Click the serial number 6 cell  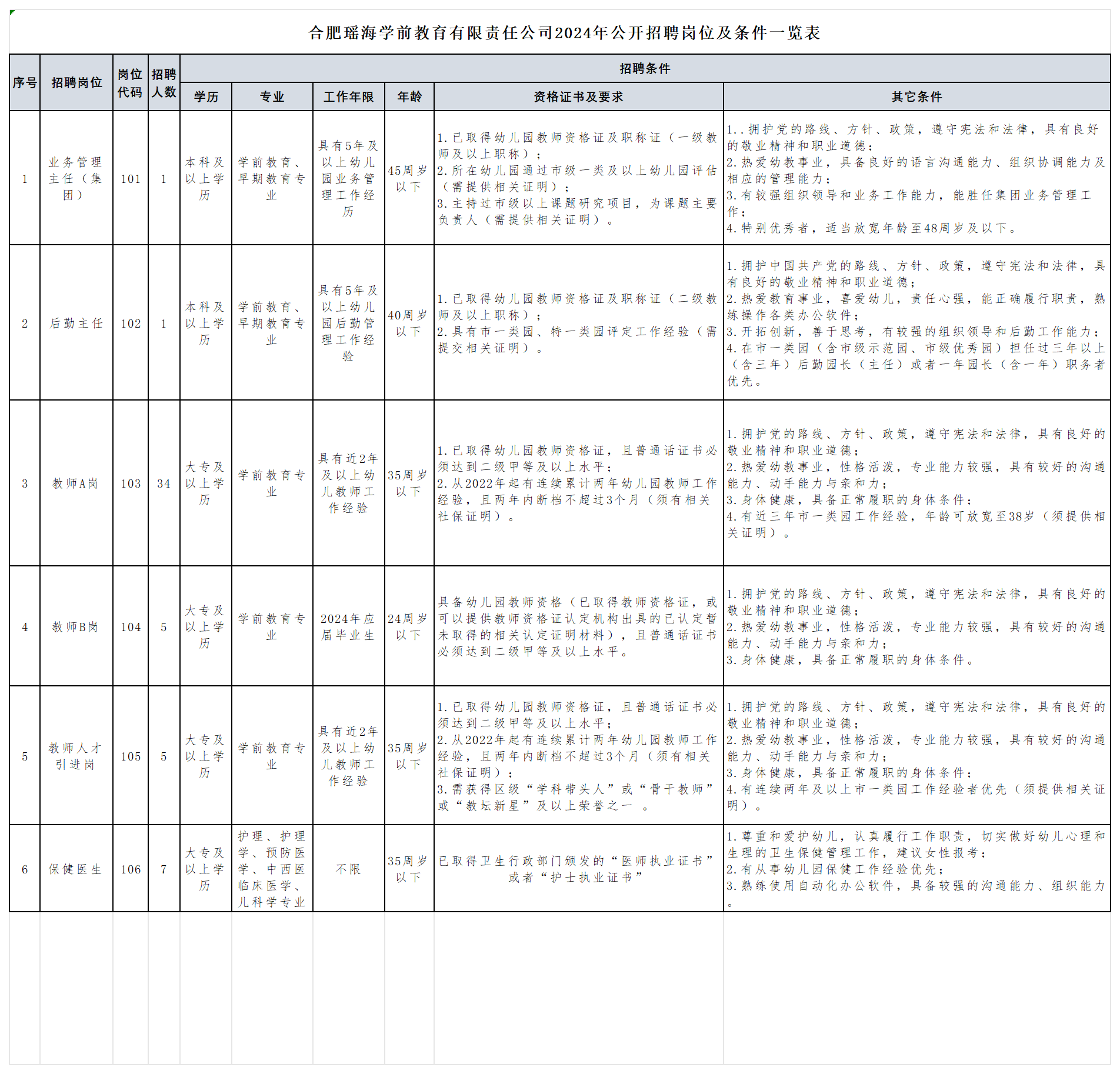25,869
